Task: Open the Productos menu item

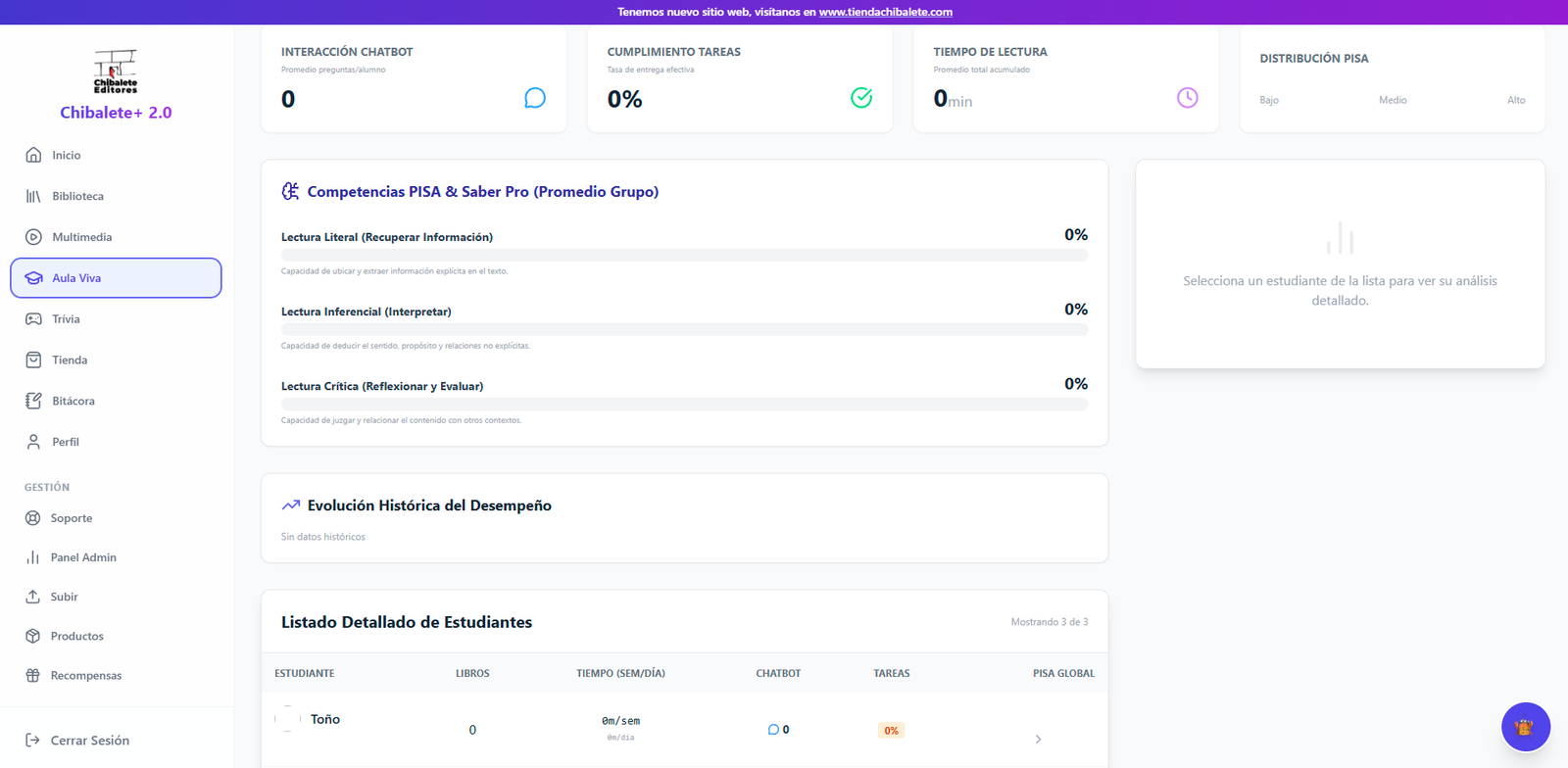Action: coord(76,636)
